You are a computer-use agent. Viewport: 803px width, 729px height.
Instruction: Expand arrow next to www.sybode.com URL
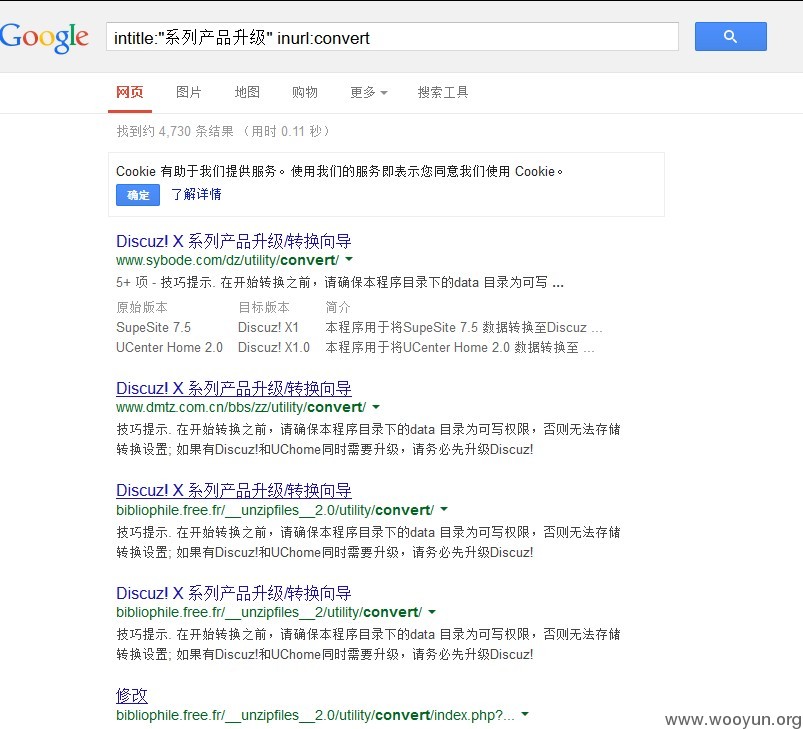349,260
